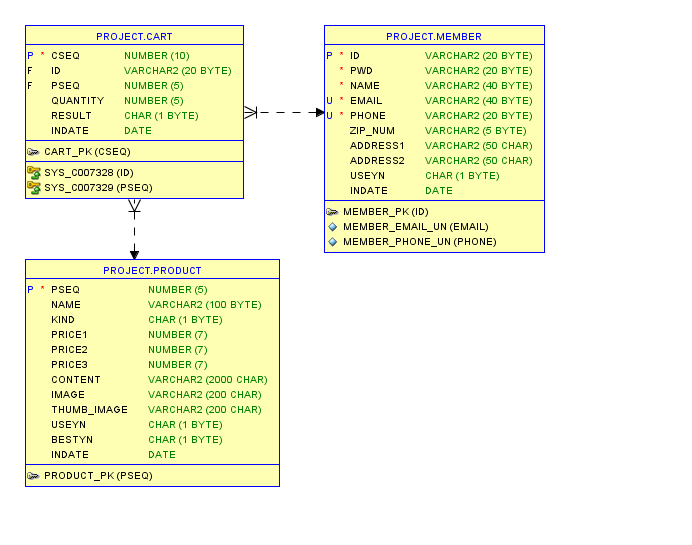This screenshot has height=545, width=692.
Task: Select the PROJECT.MEMBER table title
Action: click(x=434, y=36)
